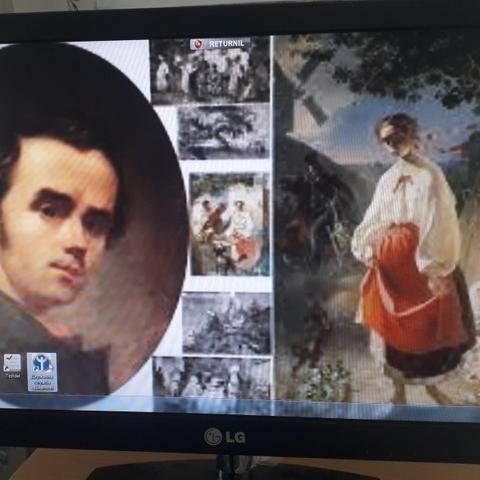Click the dark horse figure in the painting
This screenshot has height=480, width=480.
pos(310,213)
